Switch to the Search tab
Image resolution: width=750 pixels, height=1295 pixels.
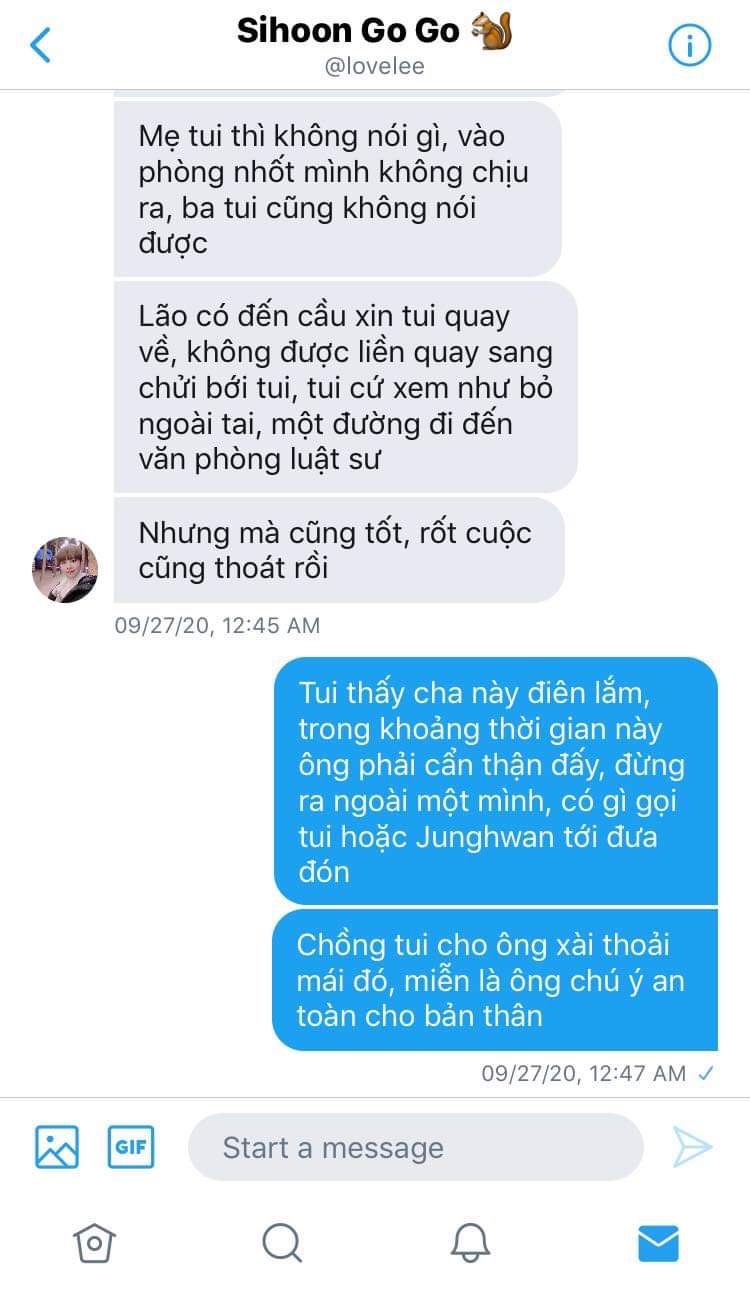282,1243
